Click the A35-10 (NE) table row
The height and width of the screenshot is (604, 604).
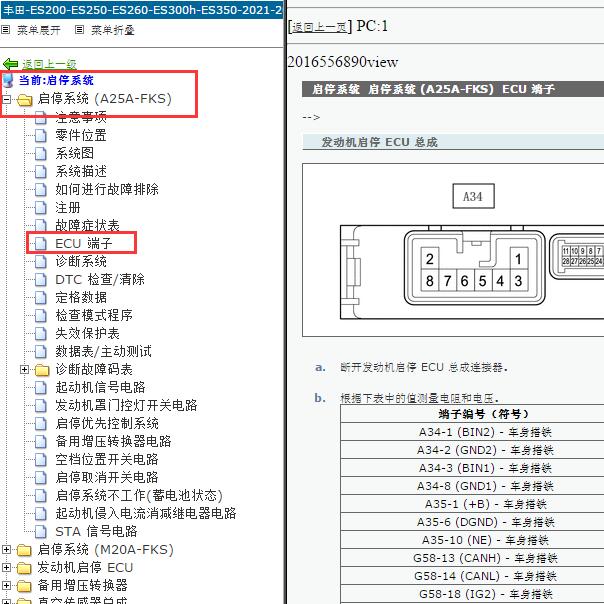pos(472,540)
